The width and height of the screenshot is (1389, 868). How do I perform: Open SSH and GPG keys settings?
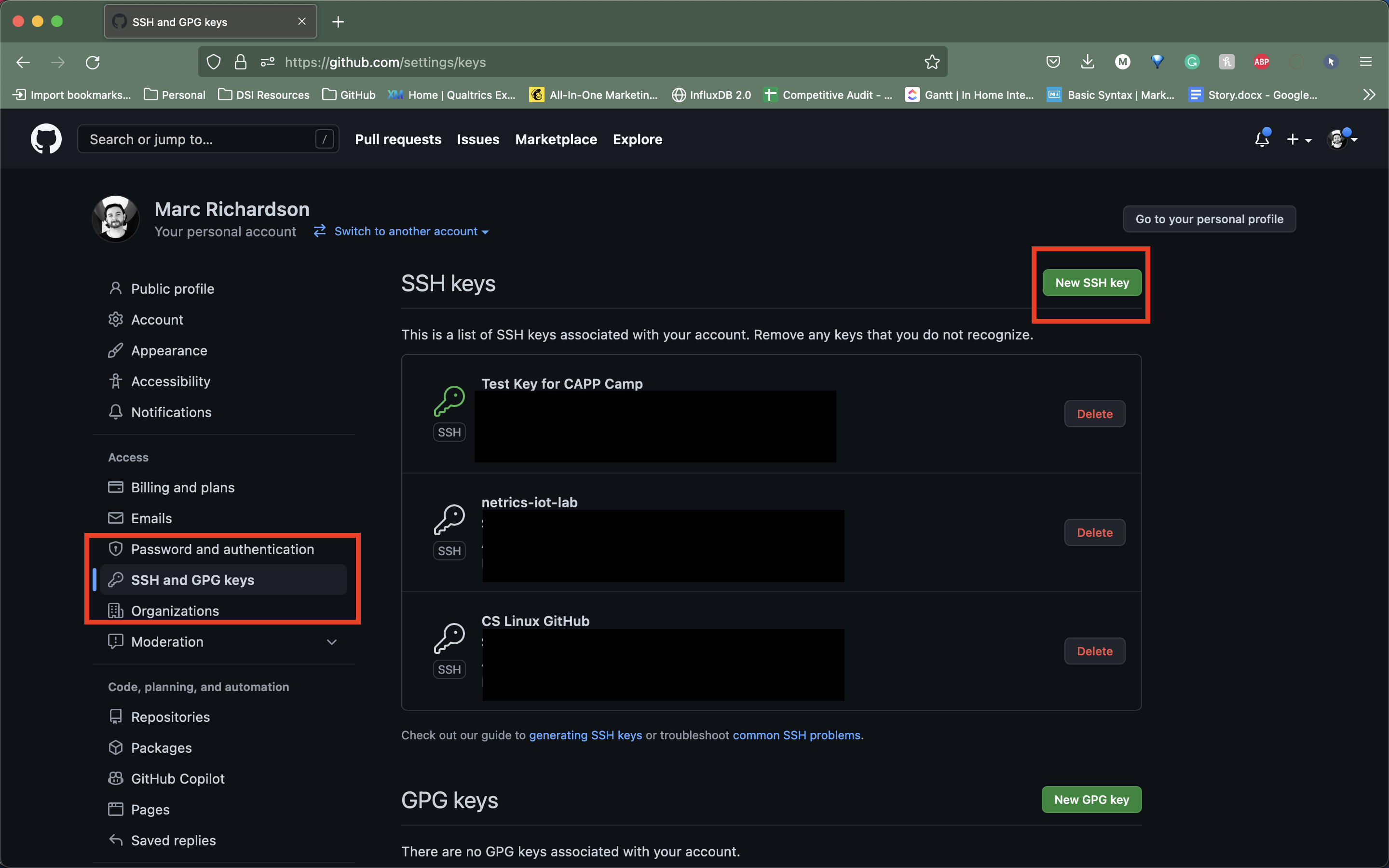pos(193,579)
